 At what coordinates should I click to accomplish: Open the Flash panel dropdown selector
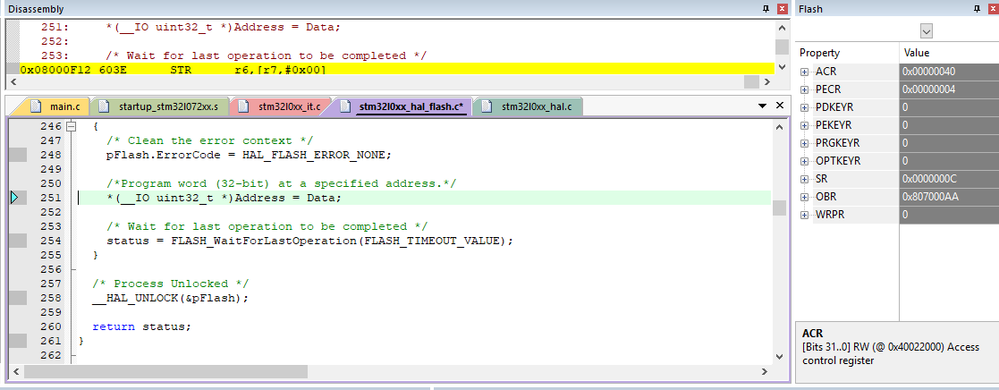pyautogui.click(x=926, y=31)
